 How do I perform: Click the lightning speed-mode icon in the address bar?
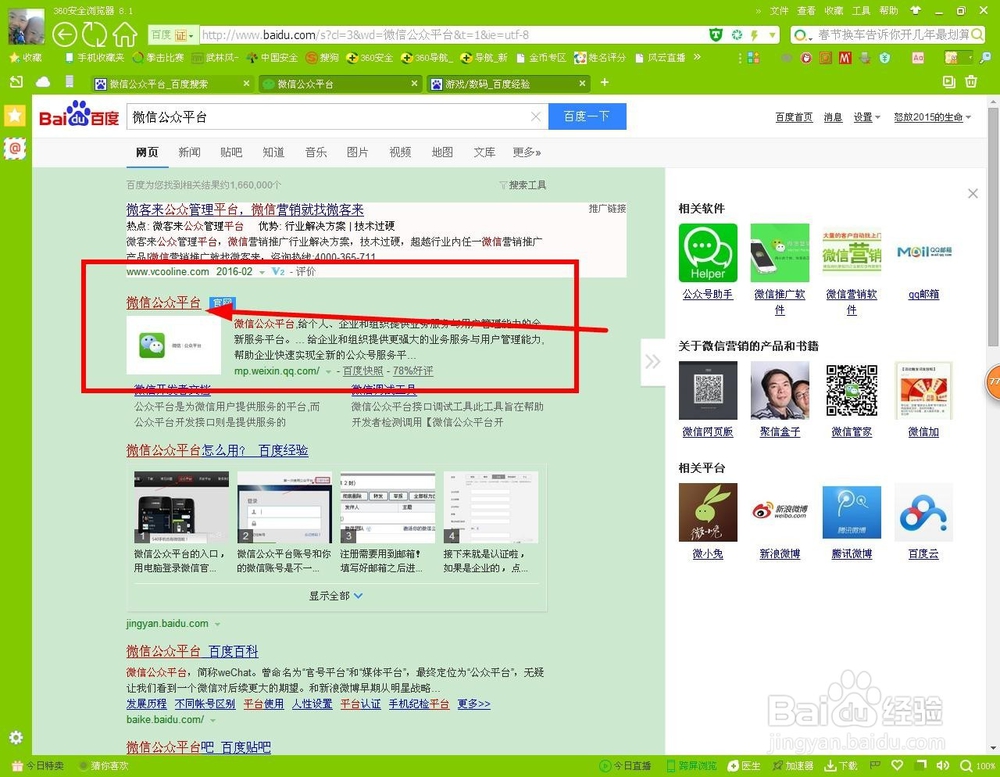[755, 35]
